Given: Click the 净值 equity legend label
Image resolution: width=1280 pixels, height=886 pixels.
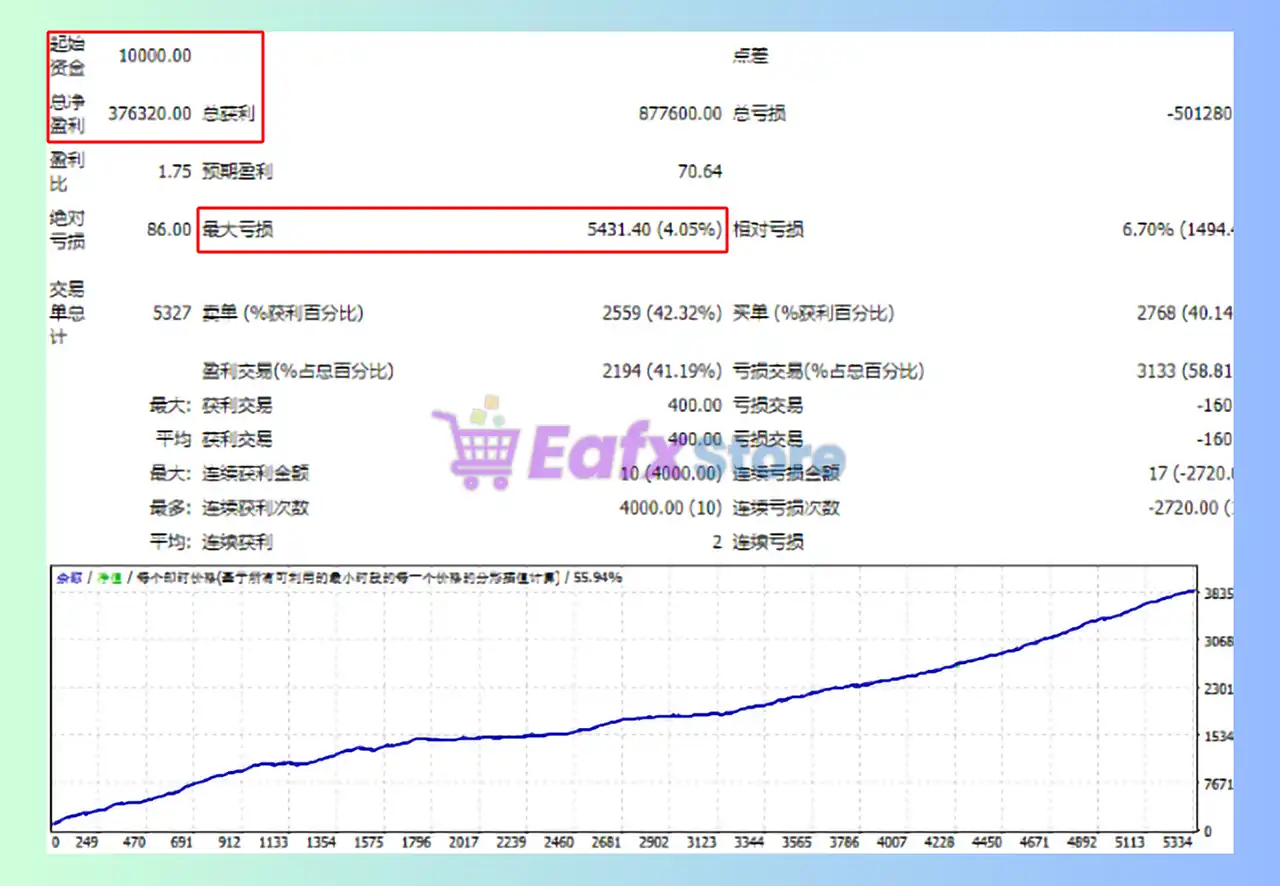Looking at the screenshot, I should 109,577.
